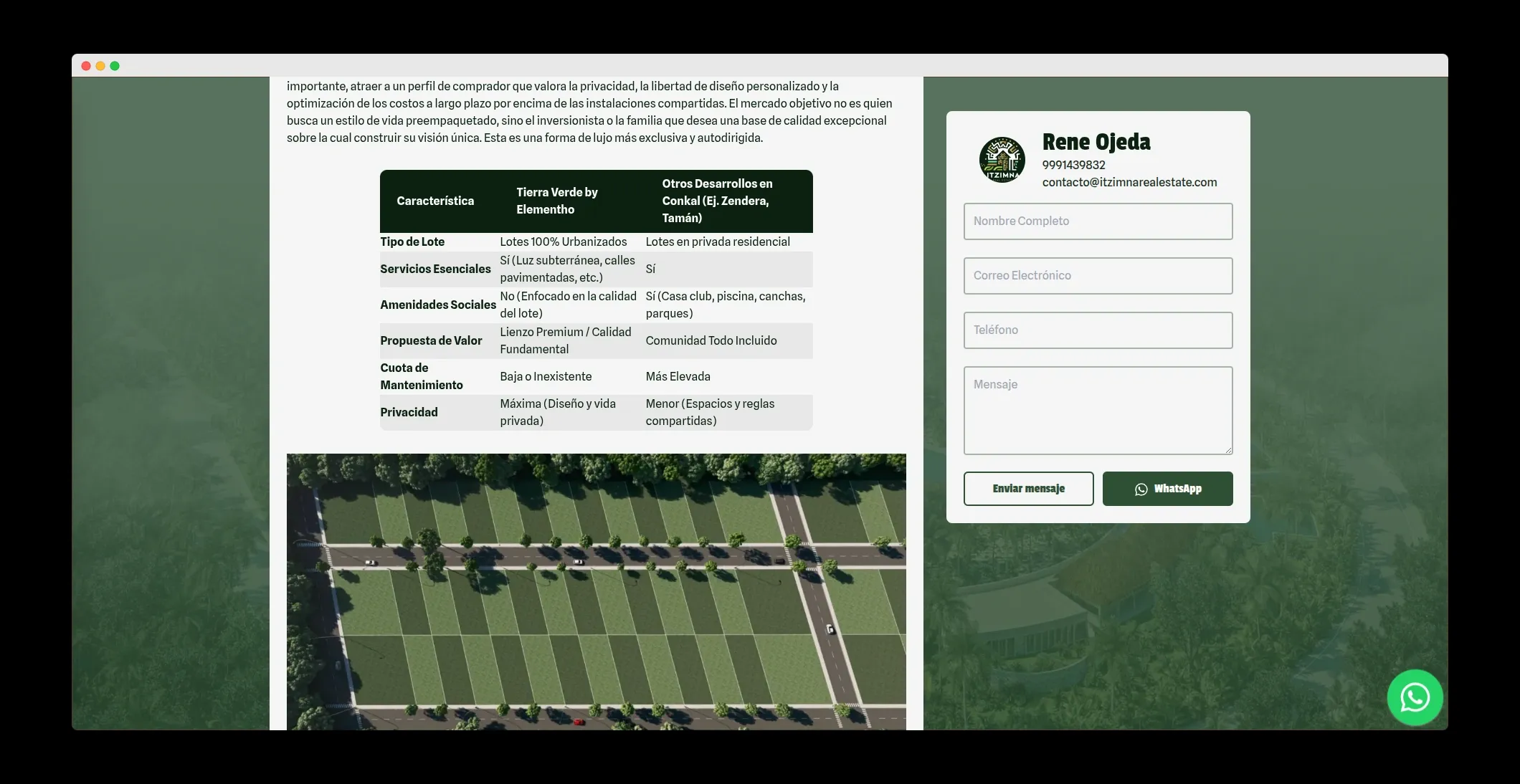Viewport: 1520px width, 784px height.
Task: Click the Amenidades Sociales row label
Action: [437, 305]
